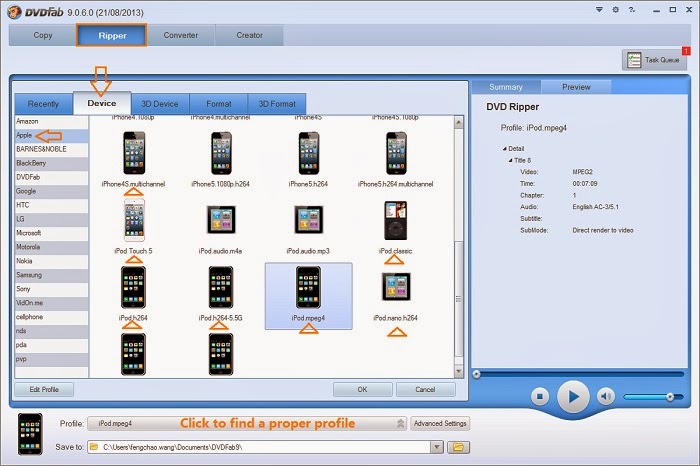Choose the iPhone5.h264 profile icon
This screenshot has height=466, width=700.
[x=308, y=153]
